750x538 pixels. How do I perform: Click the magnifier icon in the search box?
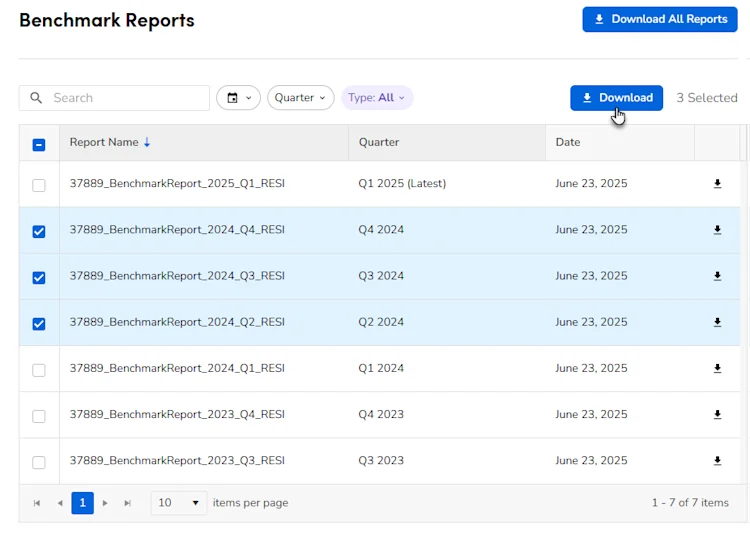36,98
